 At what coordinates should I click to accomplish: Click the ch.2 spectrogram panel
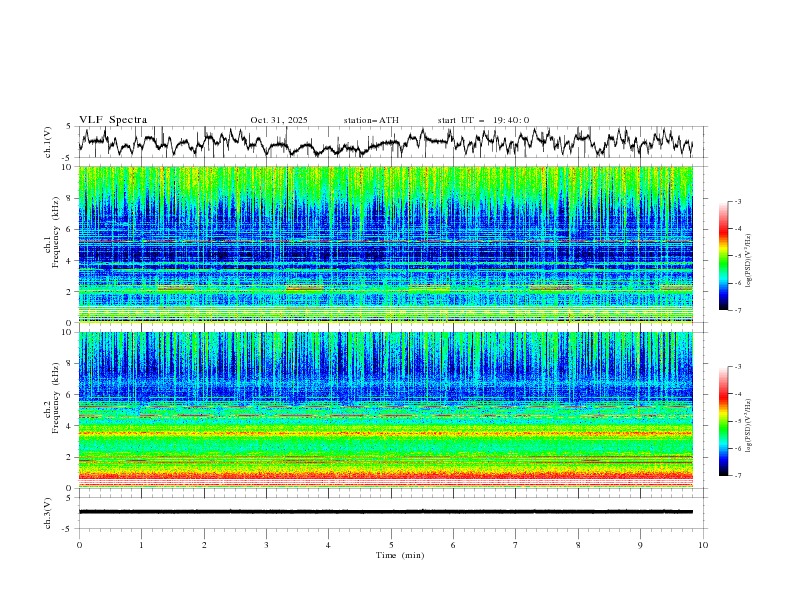pyautogui.click(x=385, y=410)
